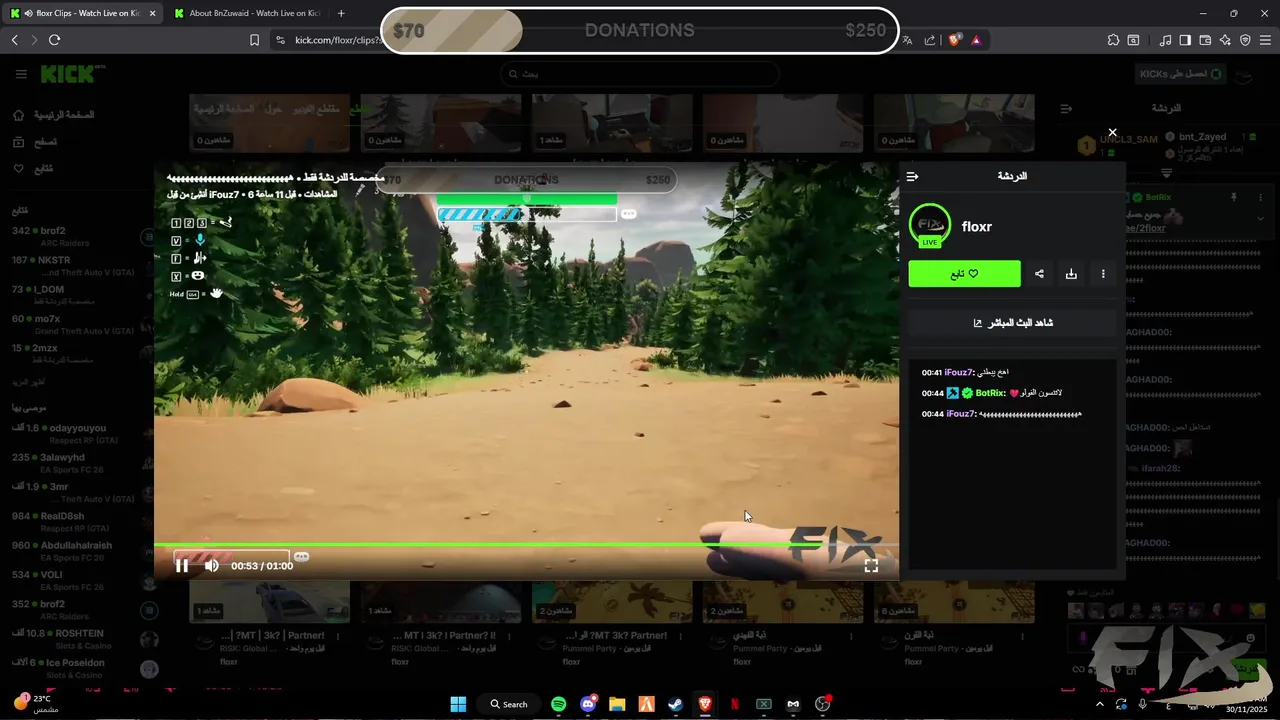1280x720 pixels.
Task: Open Brave main hamburger menu
Action: pos(1265,40)
